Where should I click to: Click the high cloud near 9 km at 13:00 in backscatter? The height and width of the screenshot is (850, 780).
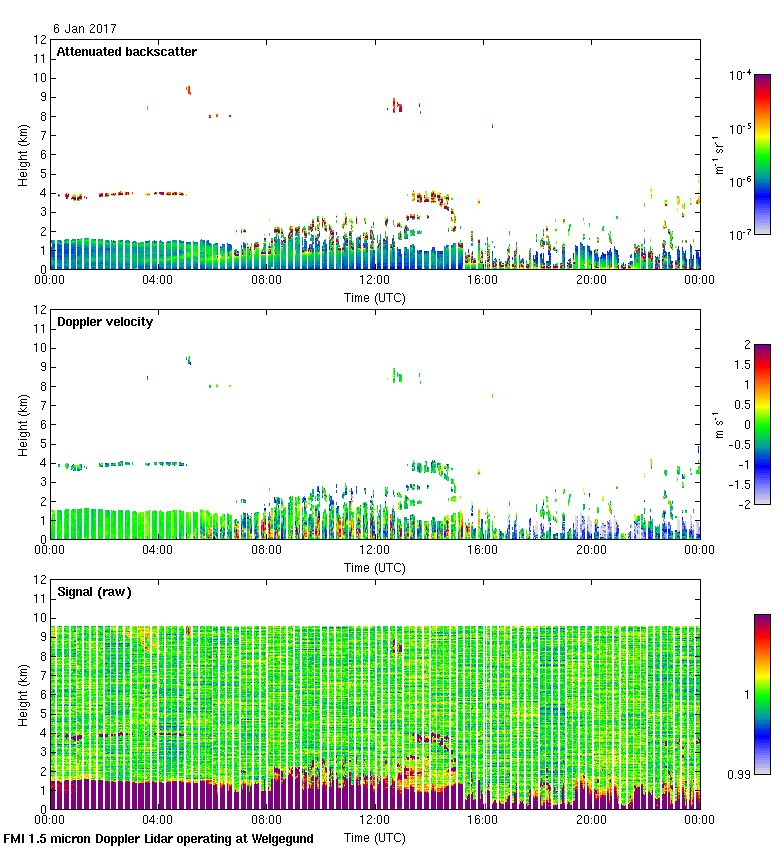coord(396,106)
